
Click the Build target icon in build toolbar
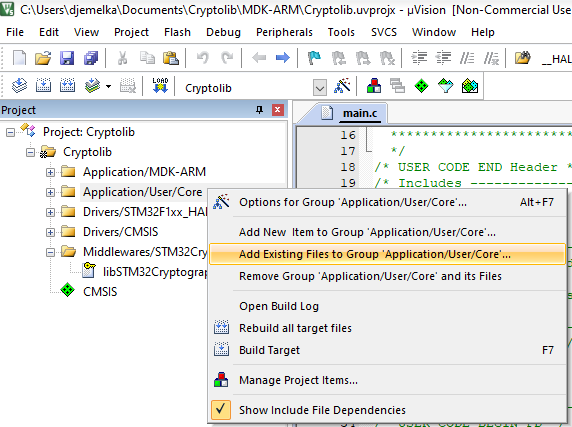pos(43,86)
